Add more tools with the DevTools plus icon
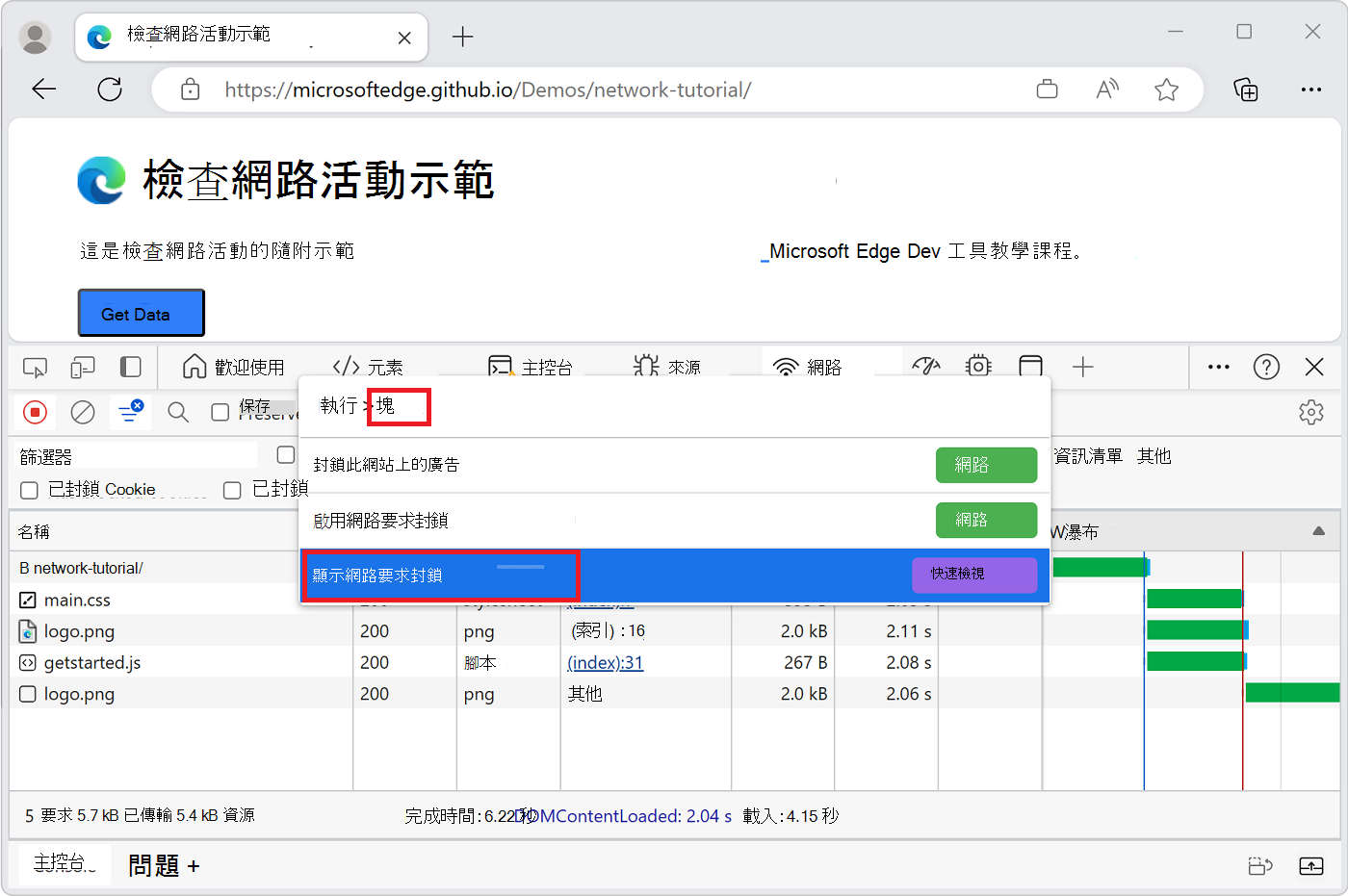 point(1083,367)
